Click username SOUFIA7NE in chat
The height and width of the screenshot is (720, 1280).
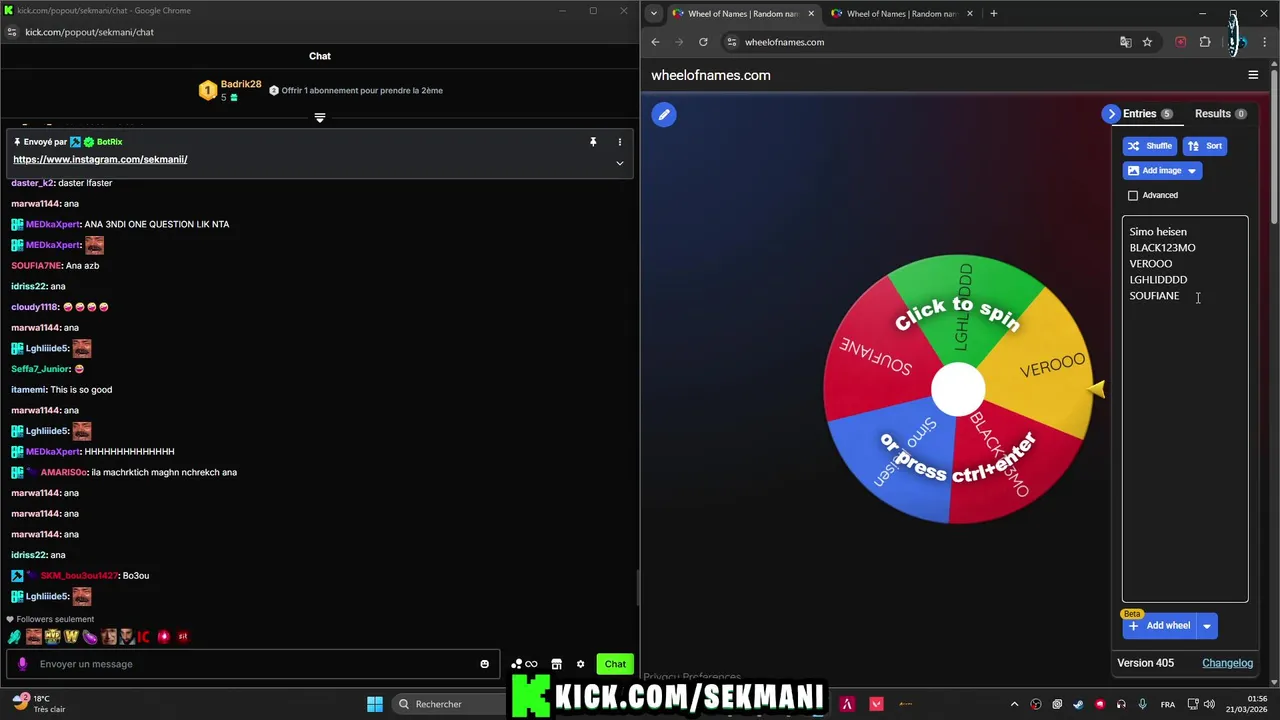[37, 266]
